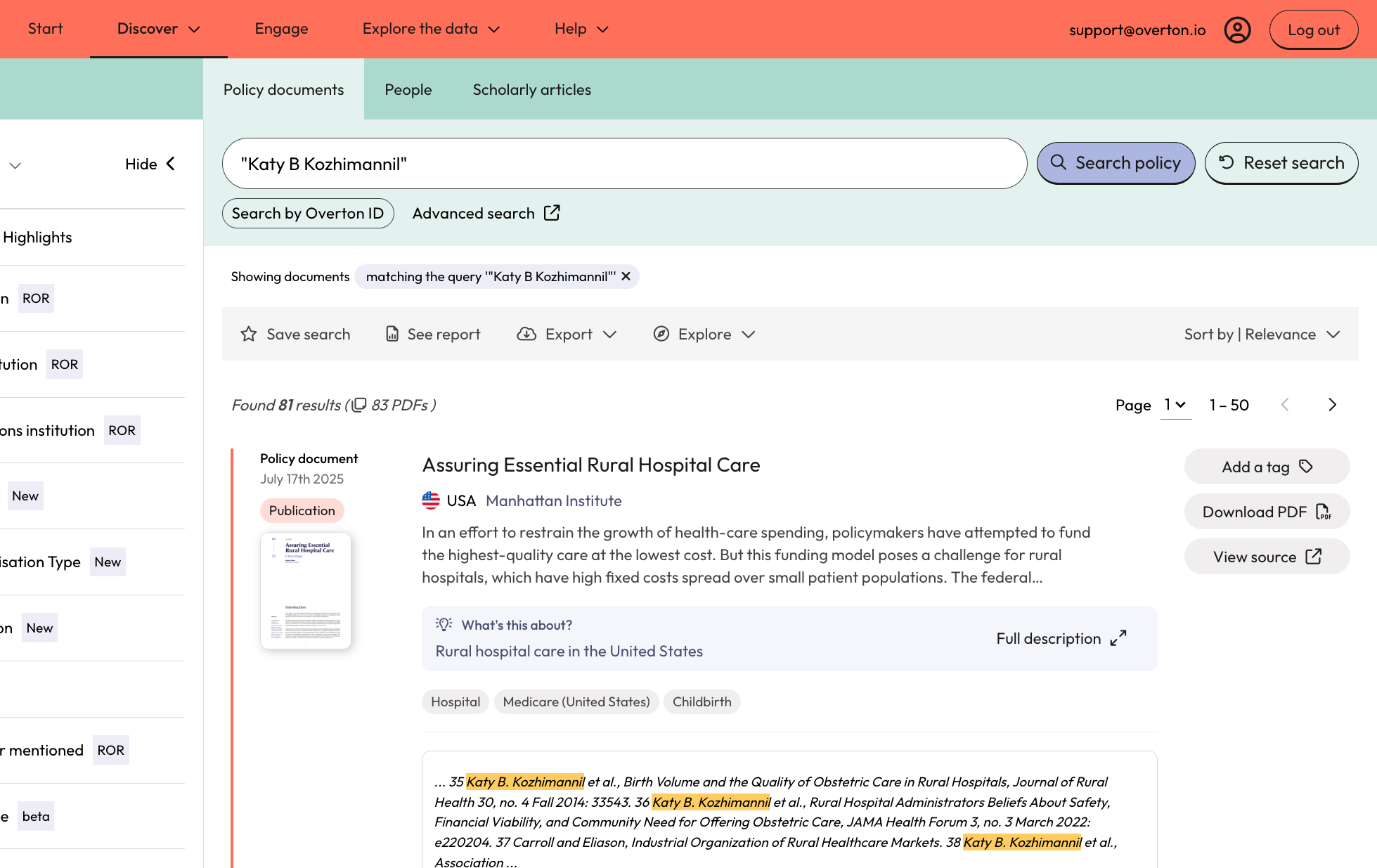Click Rural hospital care in the United States
1377x868 pixels.
pos(569,651)
